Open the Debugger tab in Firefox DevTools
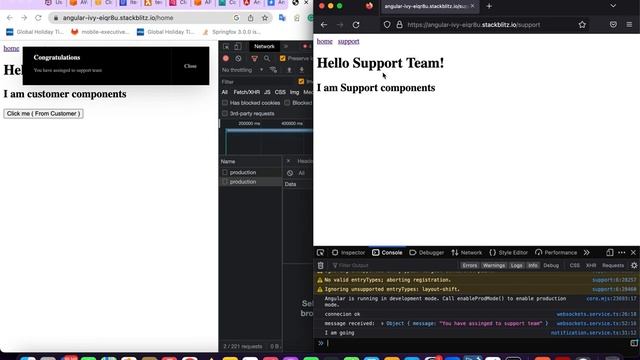Viewport: 640px width, 360px height. tap(427, 253)
